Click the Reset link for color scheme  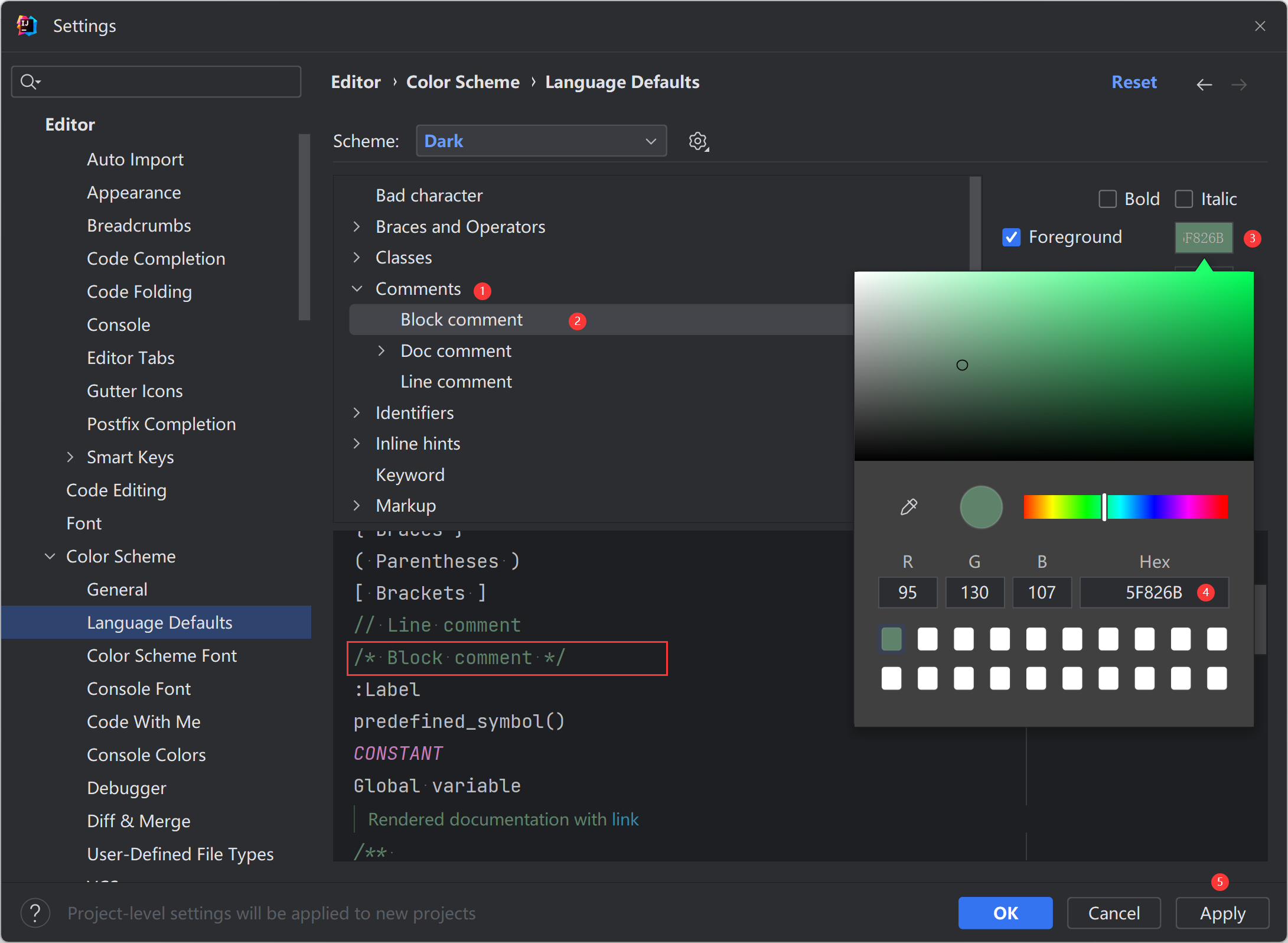[1133, 82]
